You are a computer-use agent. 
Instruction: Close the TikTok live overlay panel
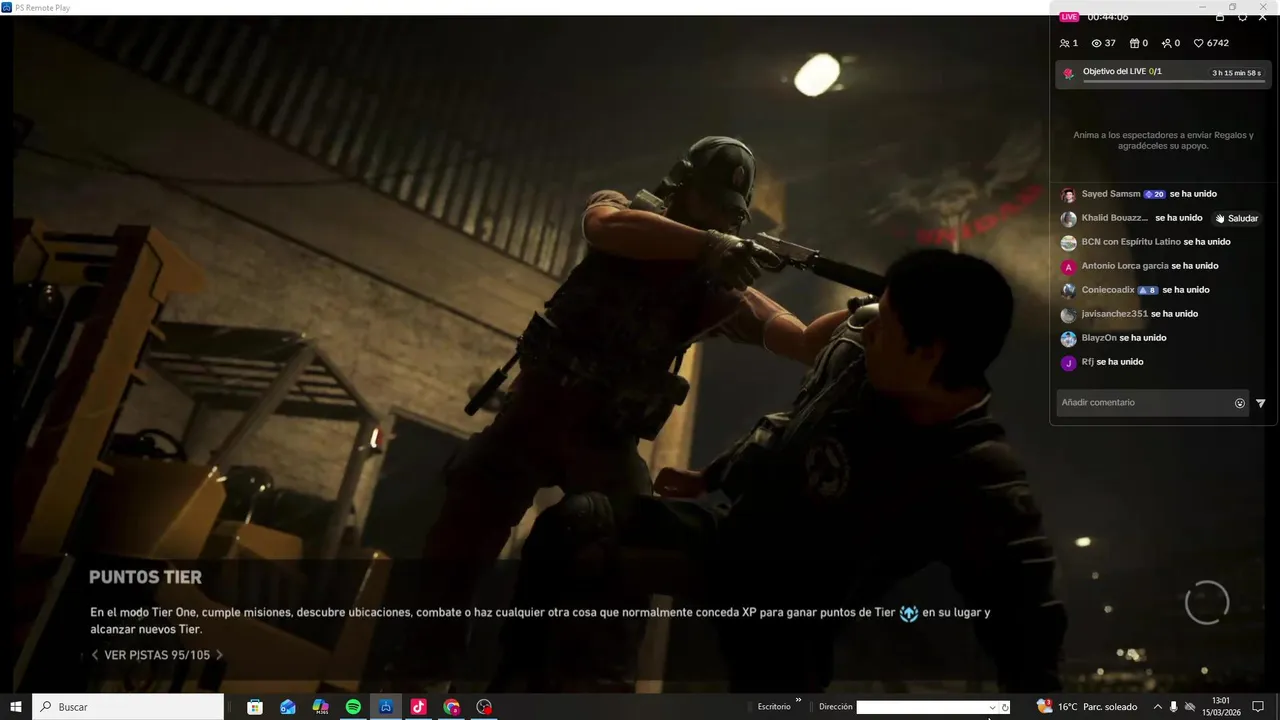1263,17
